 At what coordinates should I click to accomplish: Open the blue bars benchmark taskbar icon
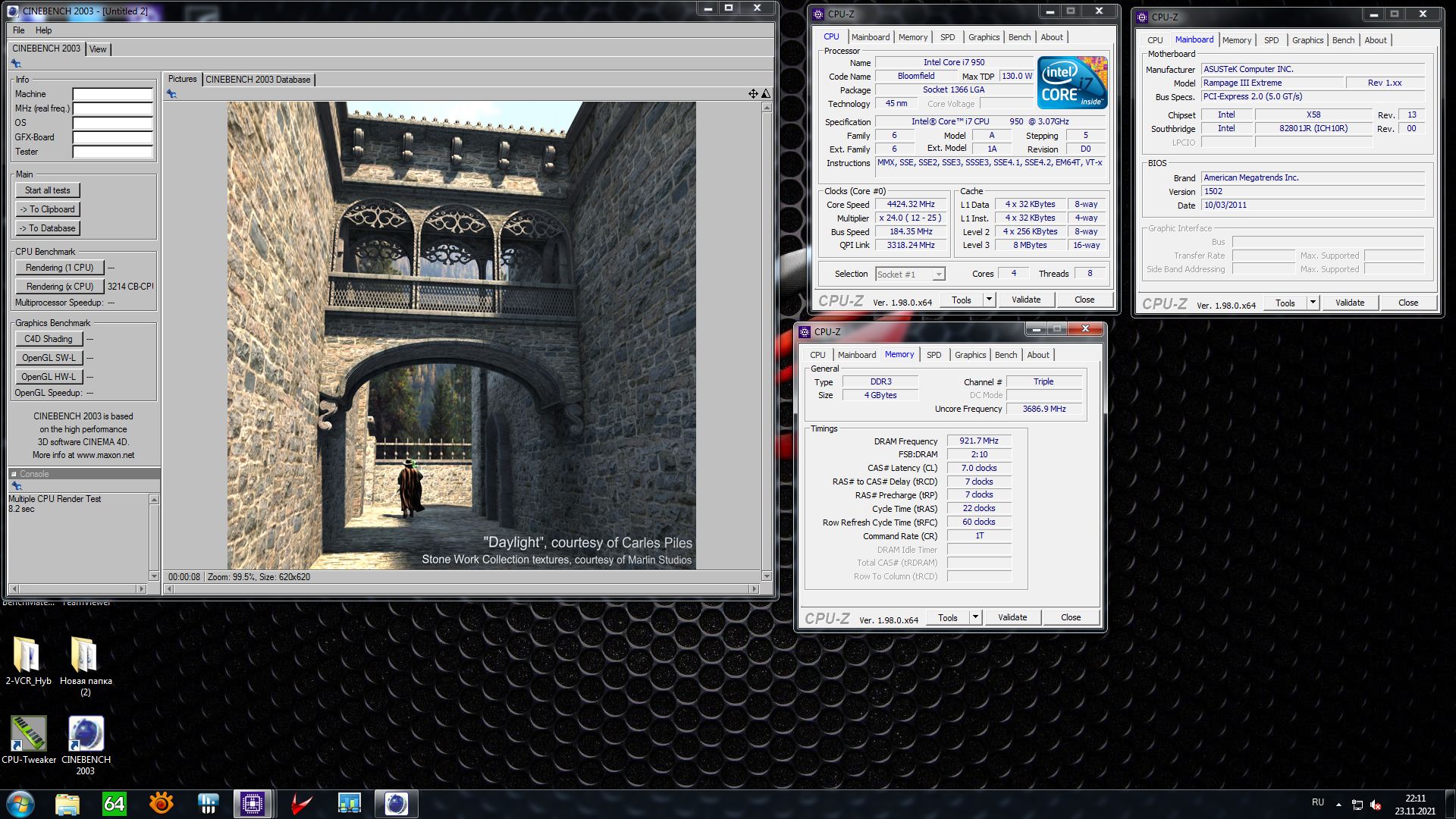[208, 803]
